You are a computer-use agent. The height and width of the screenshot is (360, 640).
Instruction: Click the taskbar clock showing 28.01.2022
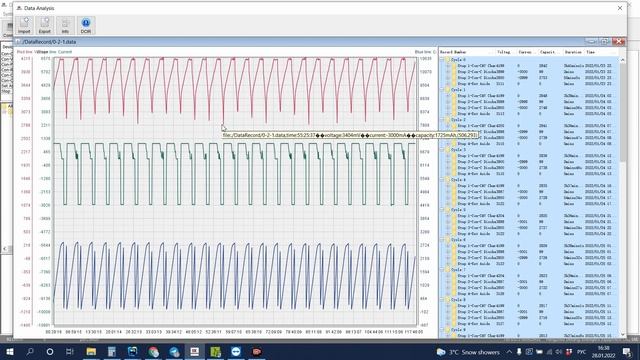click(604, 352)
